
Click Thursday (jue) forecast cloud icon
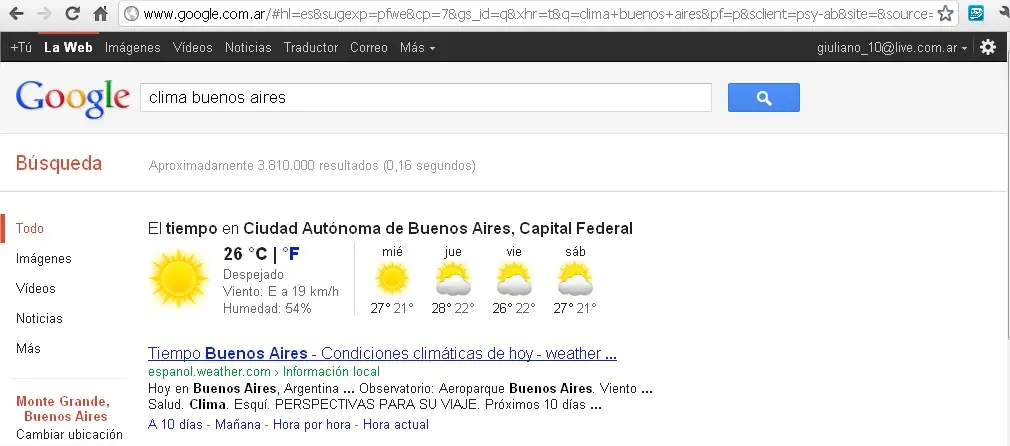(453, 278)
